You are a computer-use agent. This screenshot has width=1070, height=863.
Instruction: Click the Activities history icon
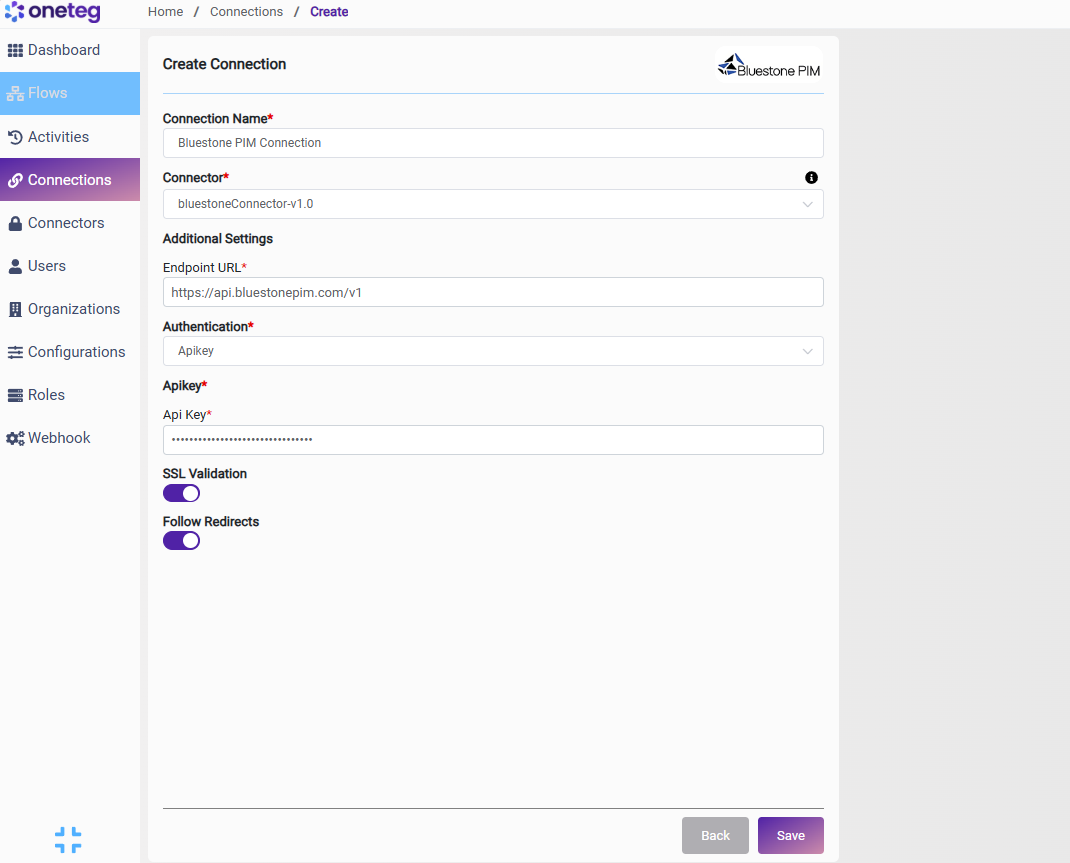coord(15,137)
